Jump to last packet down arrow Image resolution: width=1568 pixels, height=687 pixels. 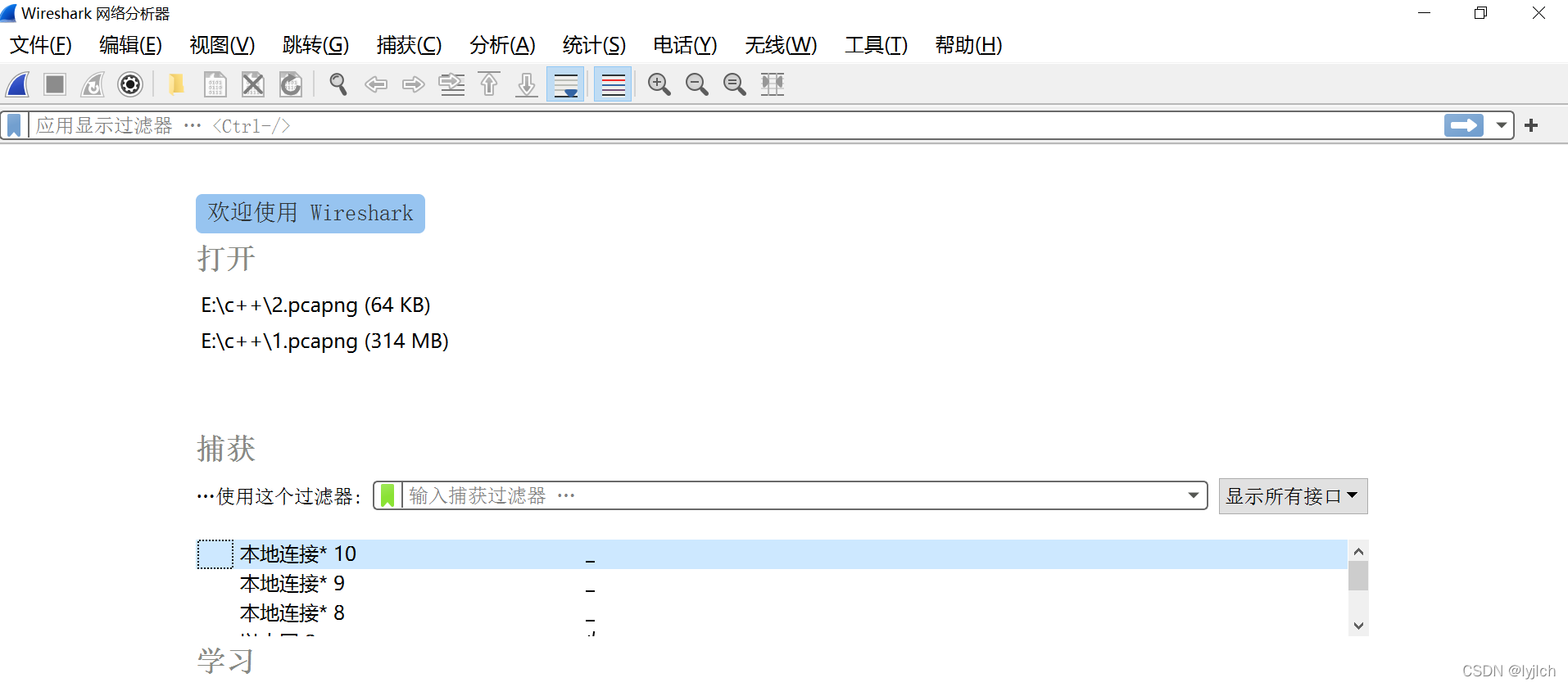[x=527, y=84]
